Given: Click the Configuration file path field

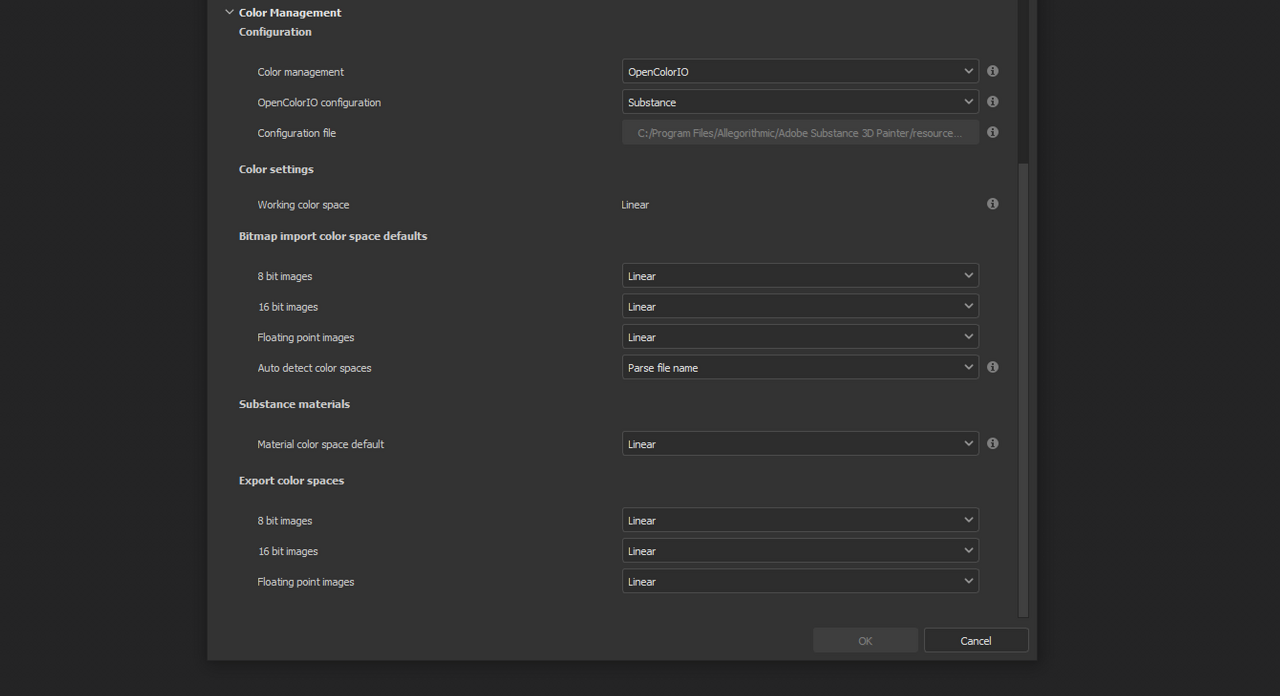Looking at the screenshot, I should click(800, 132).
